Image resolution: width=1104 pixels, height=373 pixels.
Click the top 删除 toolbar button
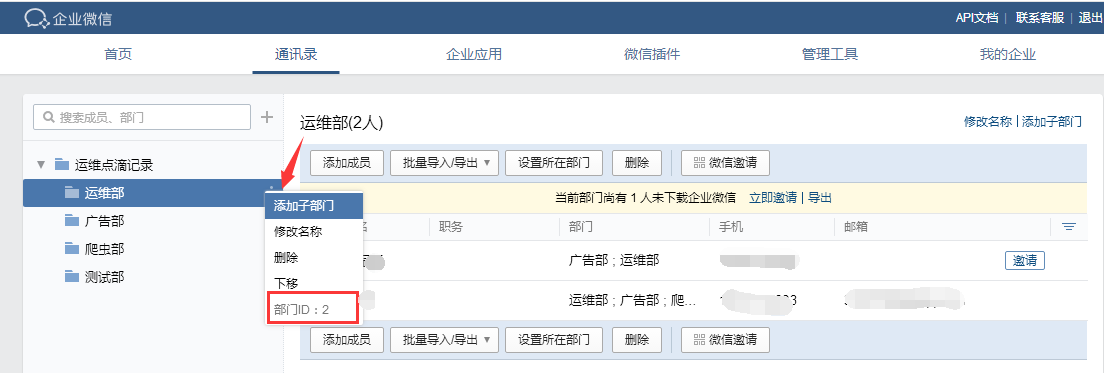tap(637, 163)
